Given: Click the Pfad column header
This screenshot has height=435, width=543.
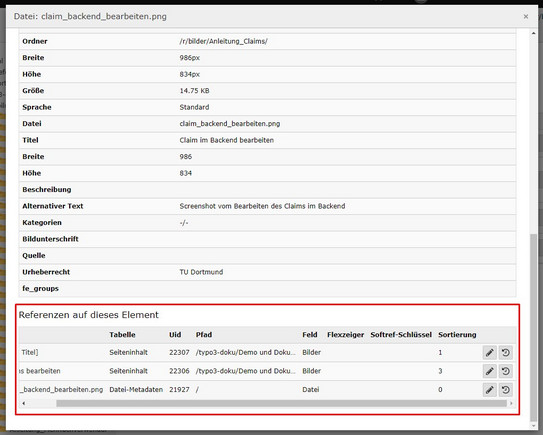Looking at the screenshot, I should (204, 335).
